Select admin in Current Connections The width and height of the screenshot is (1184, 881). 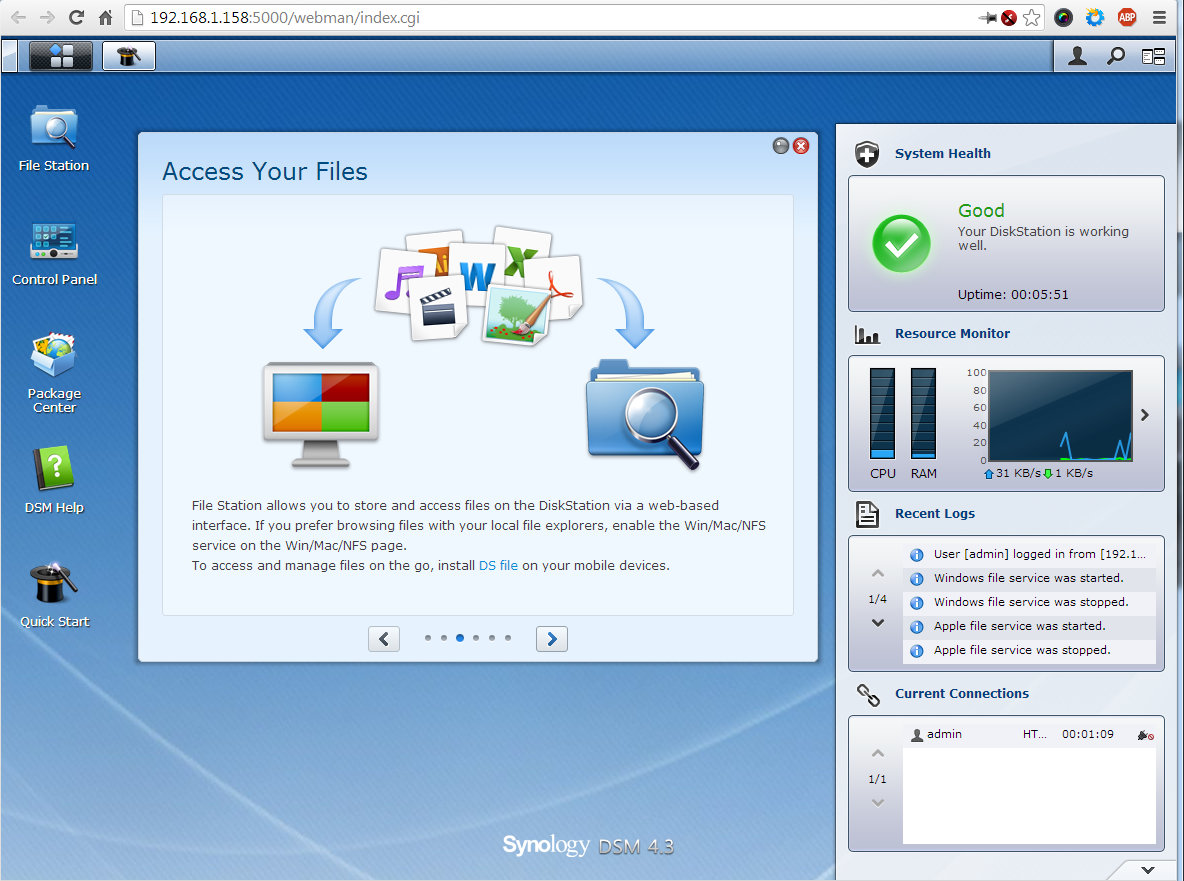click(944, 734)
